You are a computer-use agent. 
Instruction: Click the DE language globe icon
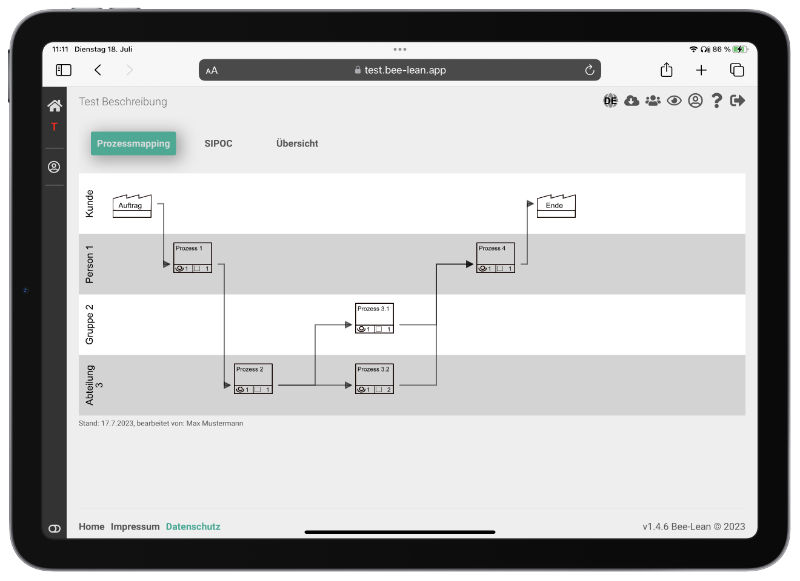pyautogui.click(x=610, y=100)
